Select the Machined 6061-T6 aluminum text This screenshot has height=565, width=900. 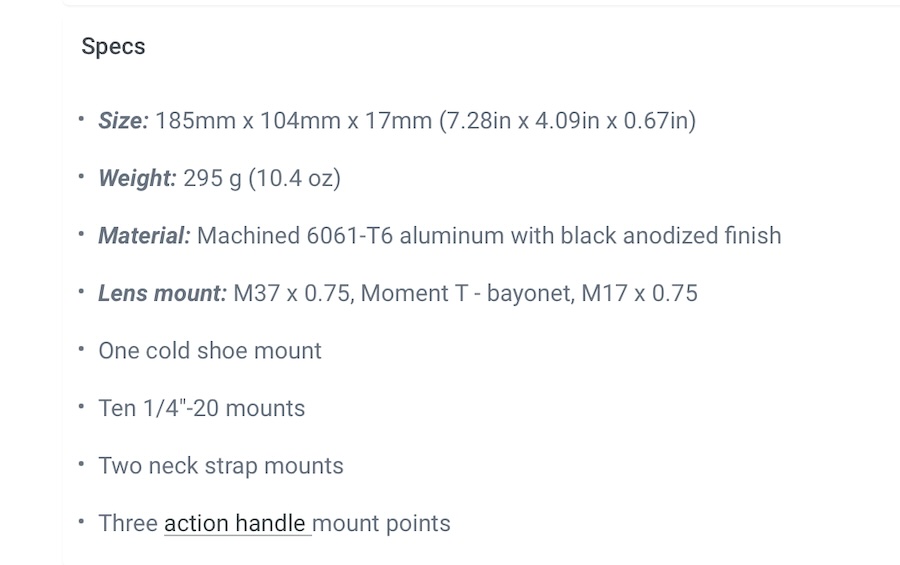pyautogui.click(x=351, y=235)
